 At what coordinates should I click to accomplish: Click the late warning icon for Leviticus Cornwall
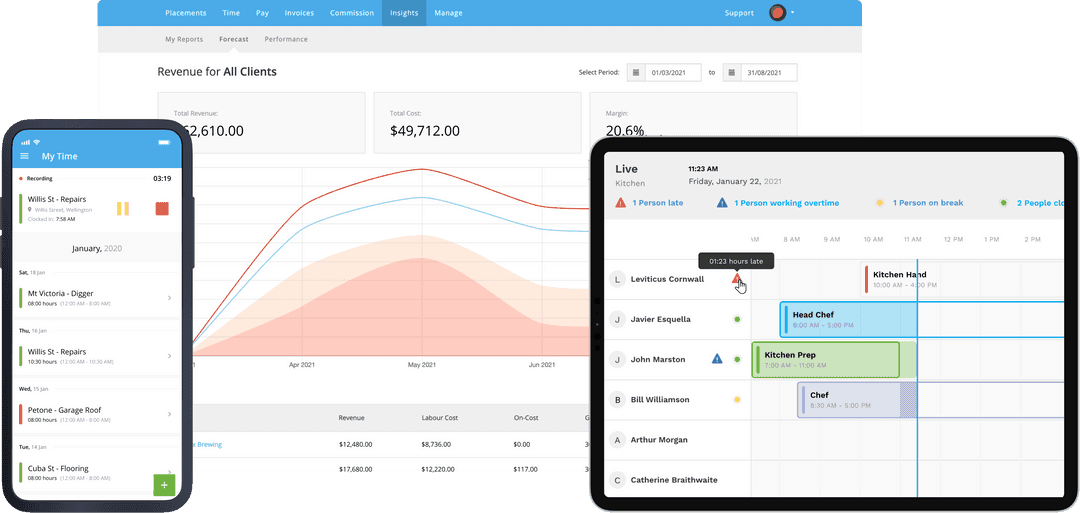pos(737,280)
